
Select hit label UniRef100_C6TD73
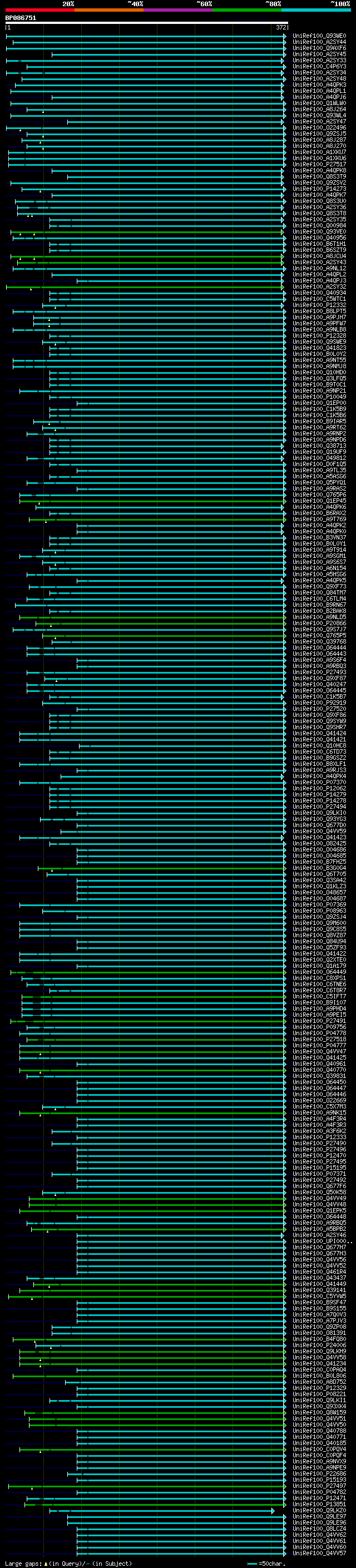[319, 752]
